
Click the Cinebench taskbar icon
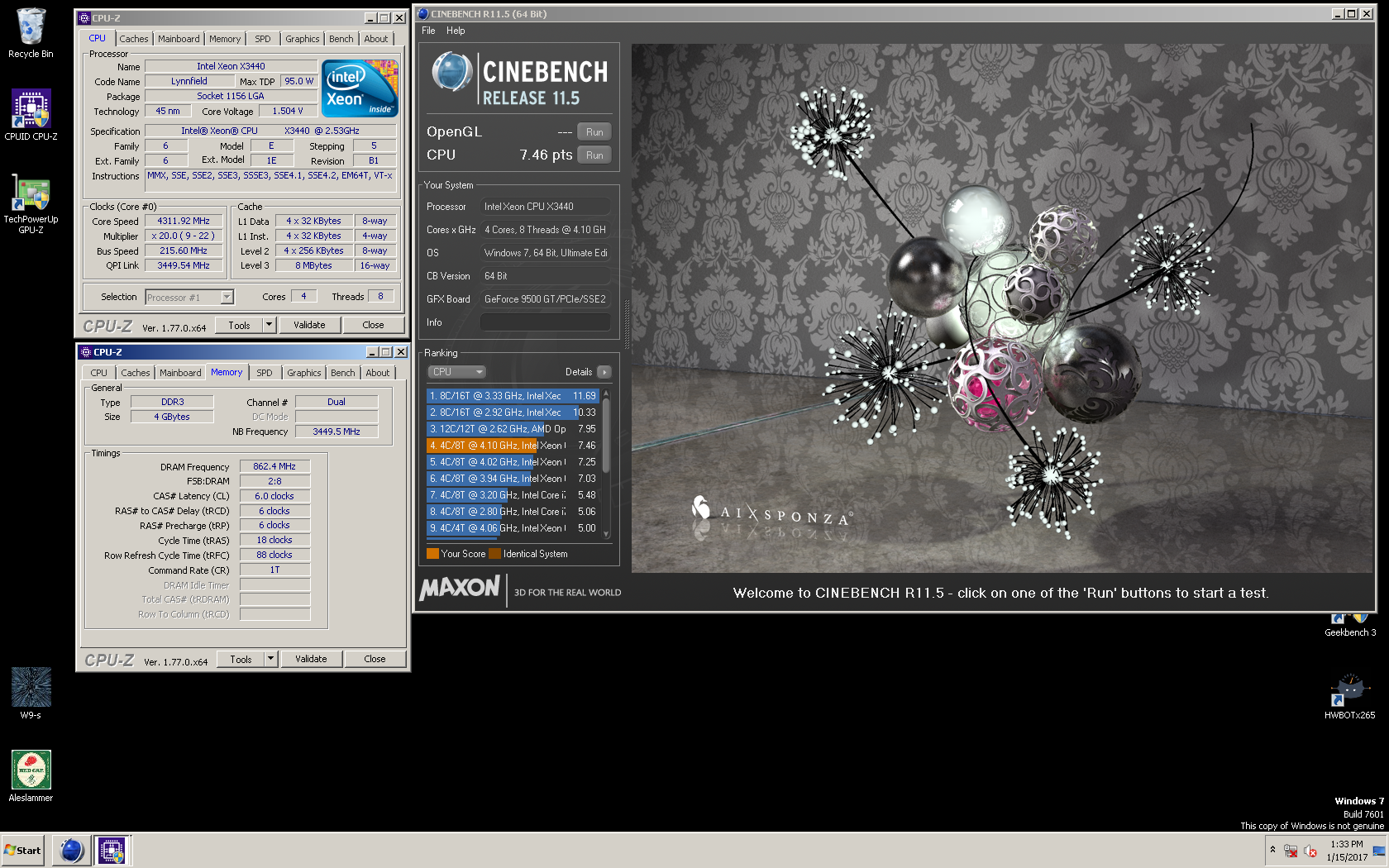(72, 850)
